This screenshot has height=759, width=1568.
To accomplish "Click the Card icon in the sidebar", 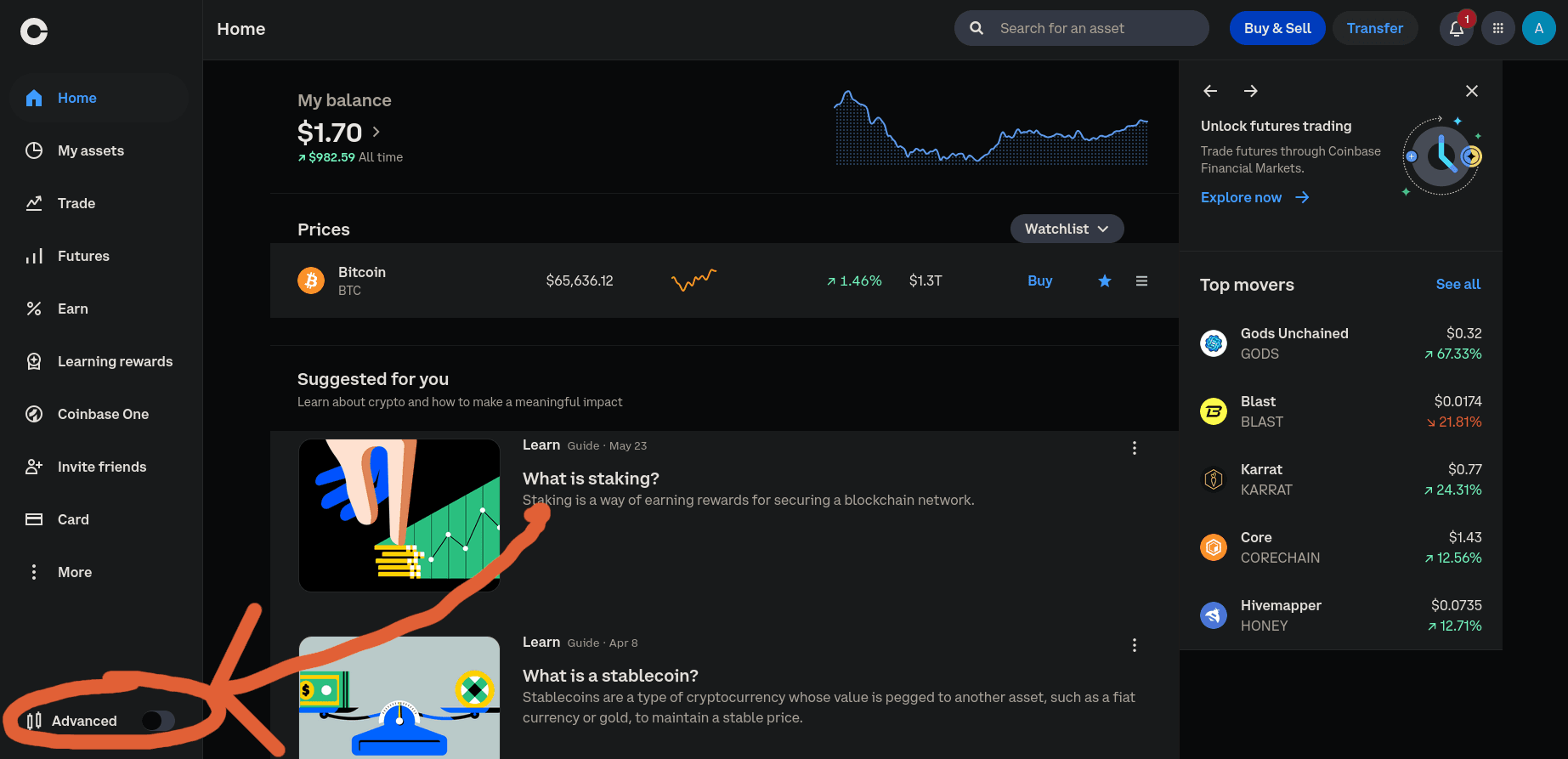I will tap(34, 518).
